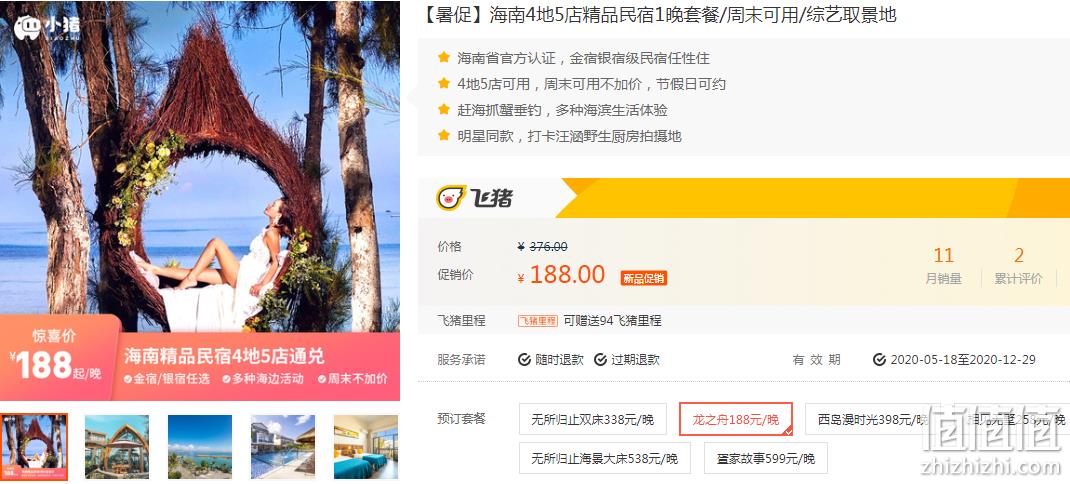Image resolution: width=1070 pixels, height=484 pixels.
Task: Select 龙之舟188元/晚 package option
Action: (x=736, y=419)
